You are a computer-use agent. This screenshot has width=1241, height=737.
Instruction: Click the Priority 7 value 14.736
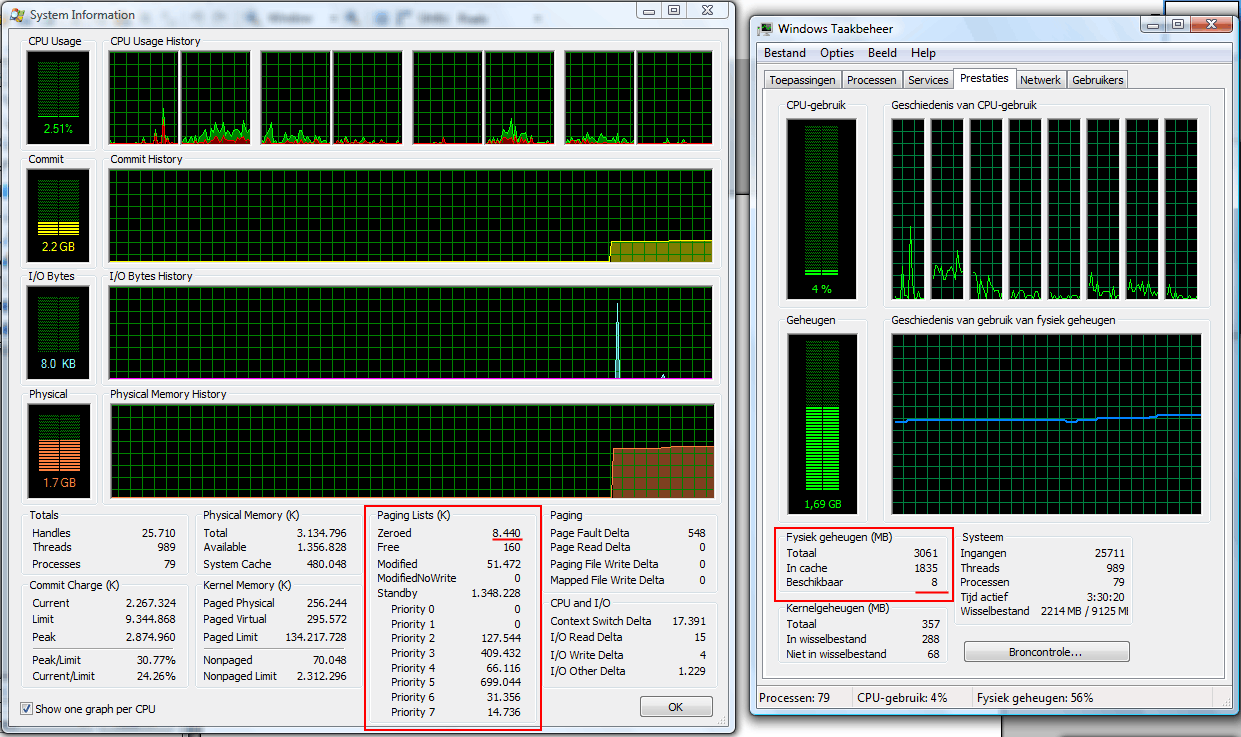504,712
